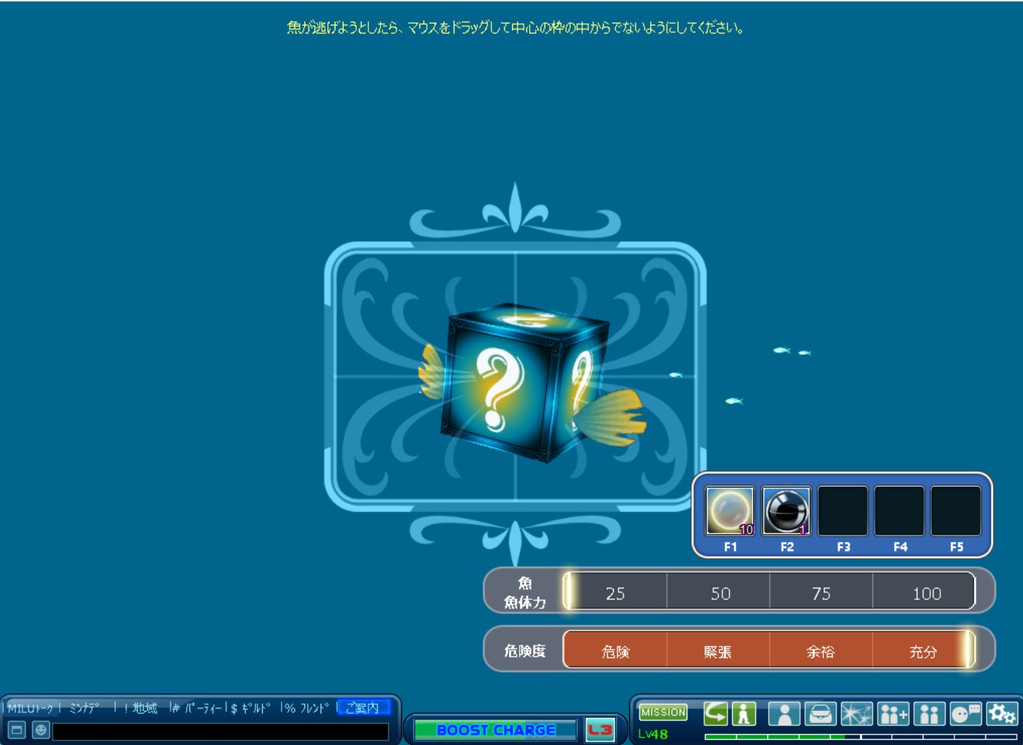Open the two-person party icon
This screenshot has height=745, width=1023.
[929, 713]
